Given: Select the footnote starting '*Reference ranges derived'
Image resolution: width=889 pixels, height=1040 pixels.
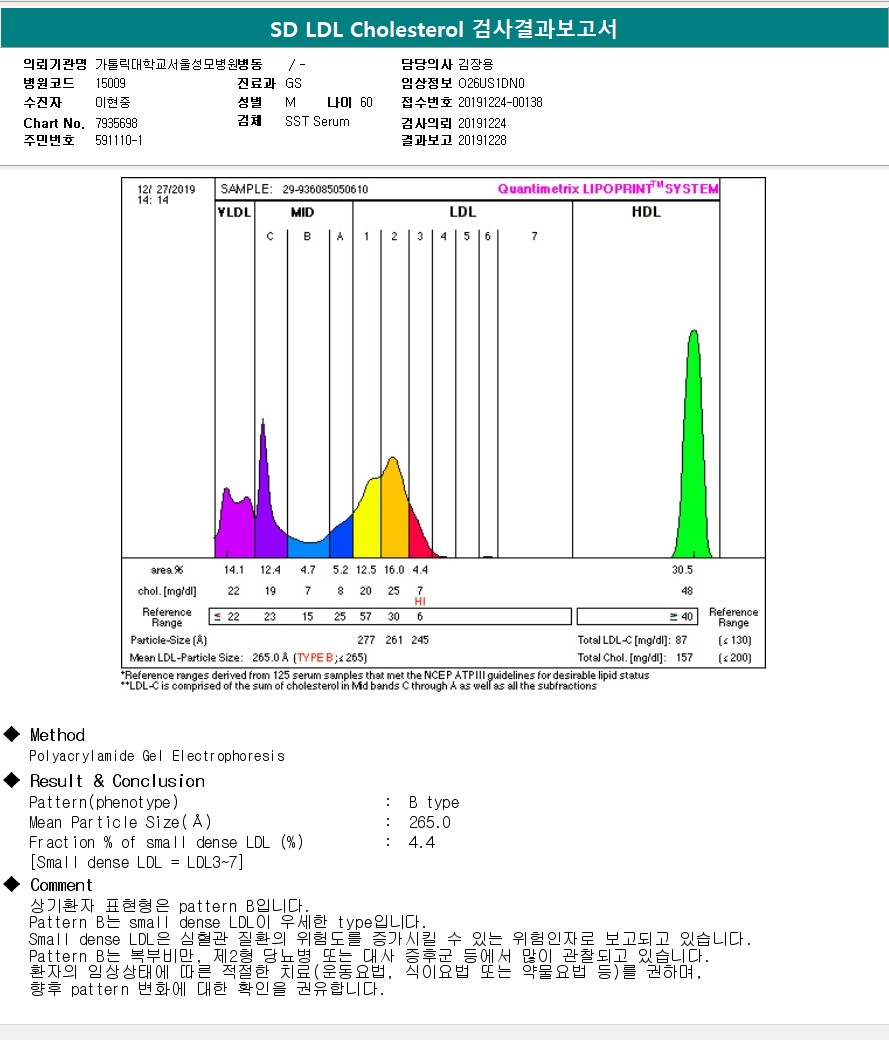Looking at the screenshot, I should click(x=385, y=675).
